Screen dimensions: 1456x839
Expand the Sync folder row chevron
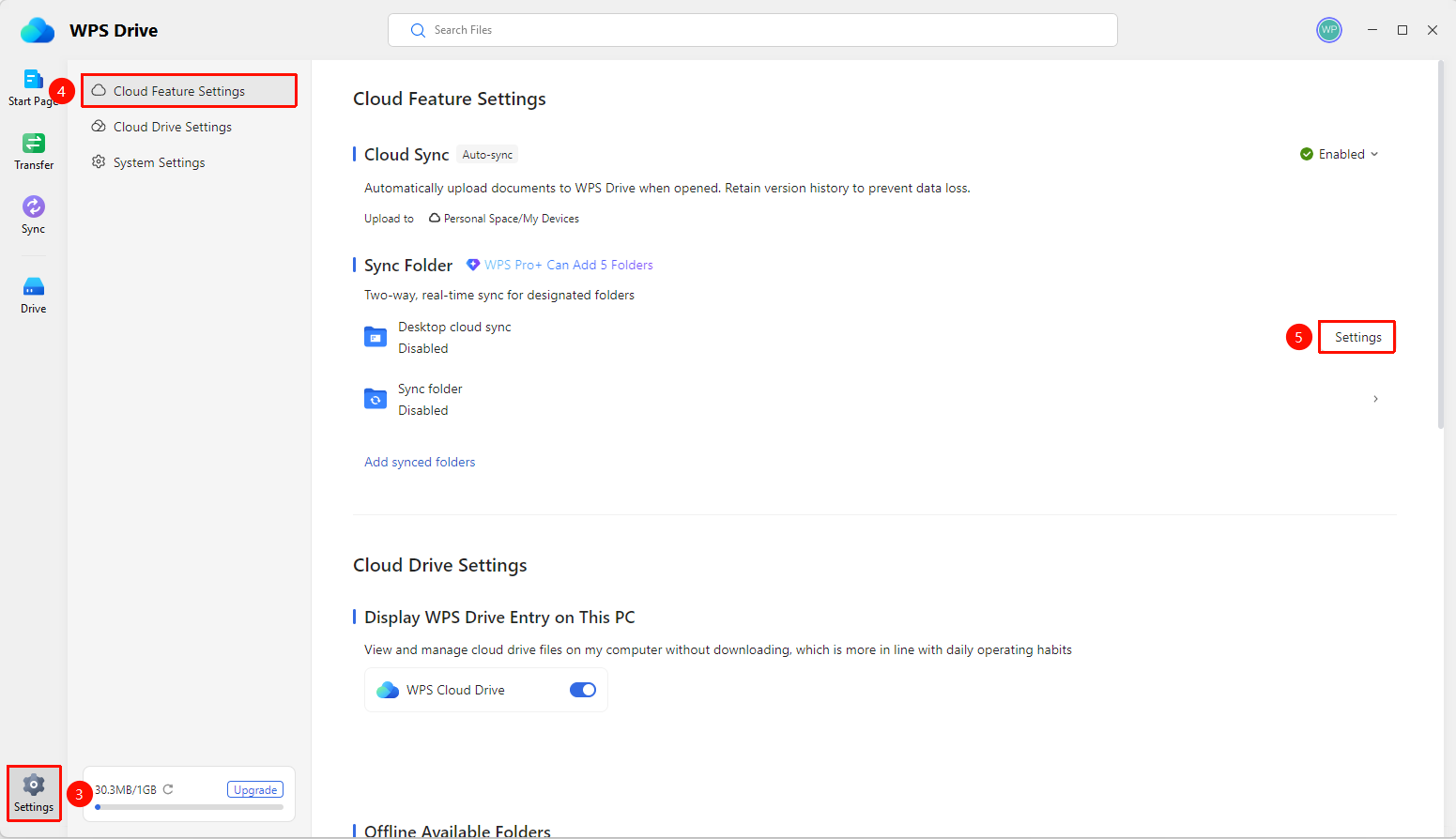tap(1376, 399)
